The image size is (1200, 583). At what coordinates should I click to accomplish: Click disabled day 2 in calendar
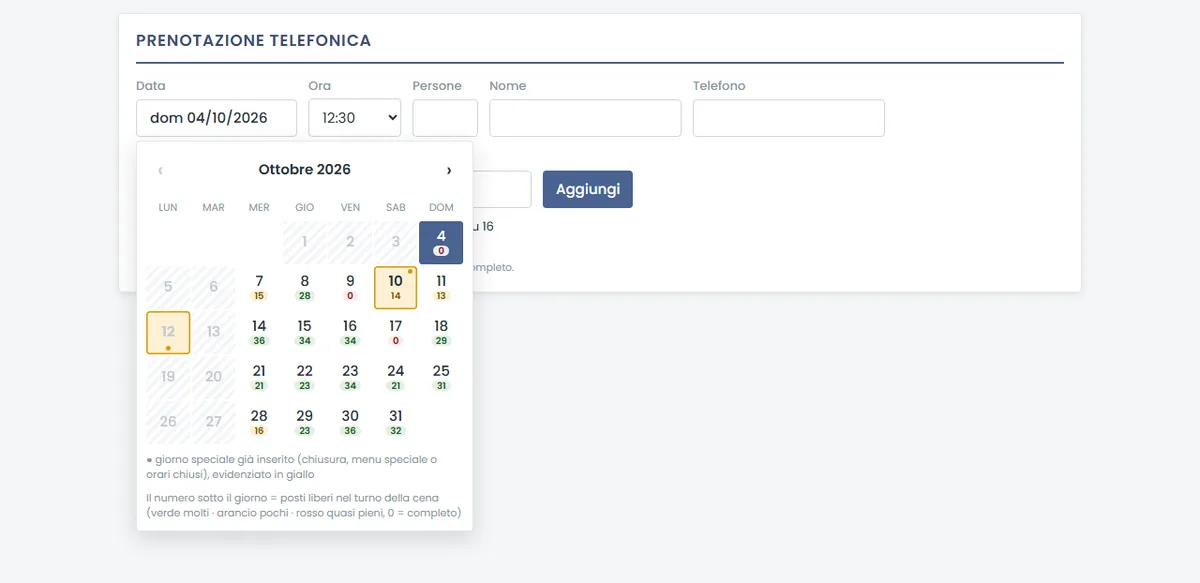350,242
